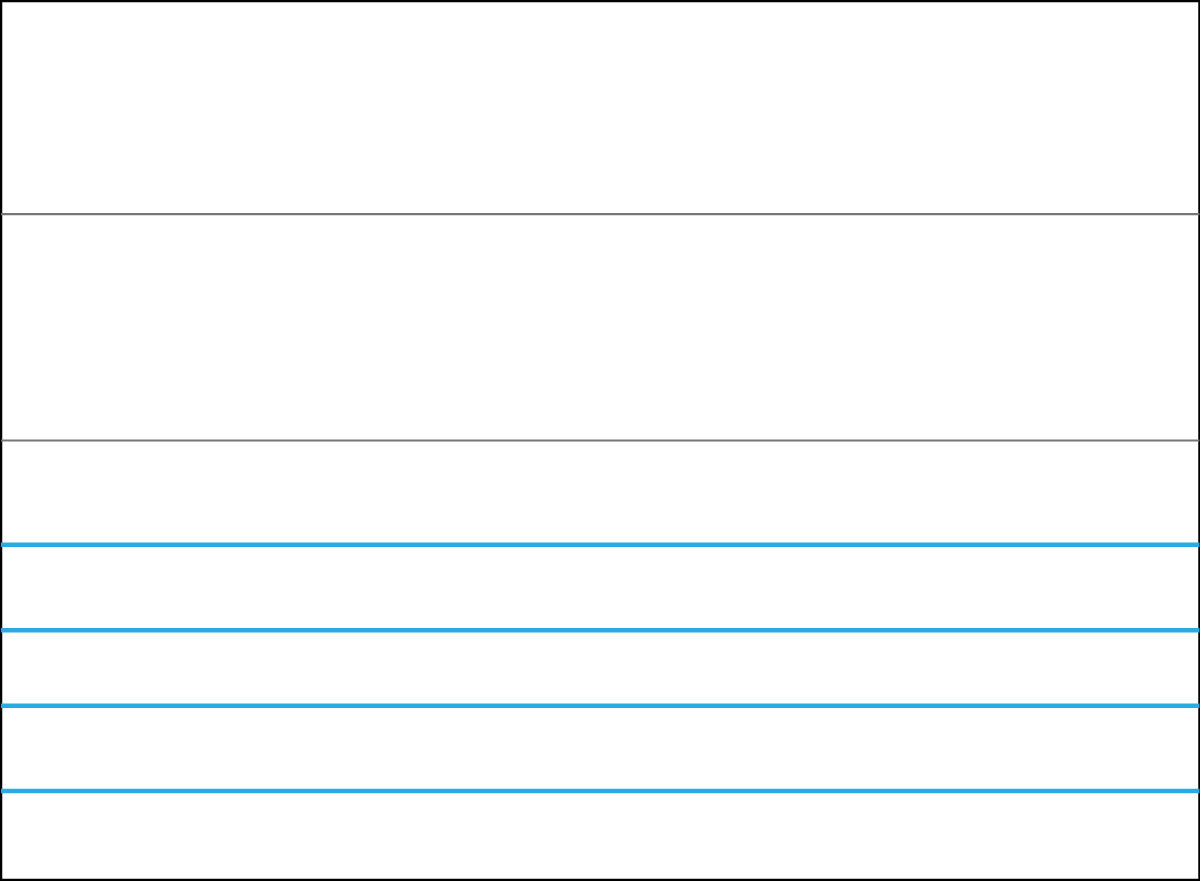Click the second large blank section
1200x881 pixels.
(x=600, y=327)
